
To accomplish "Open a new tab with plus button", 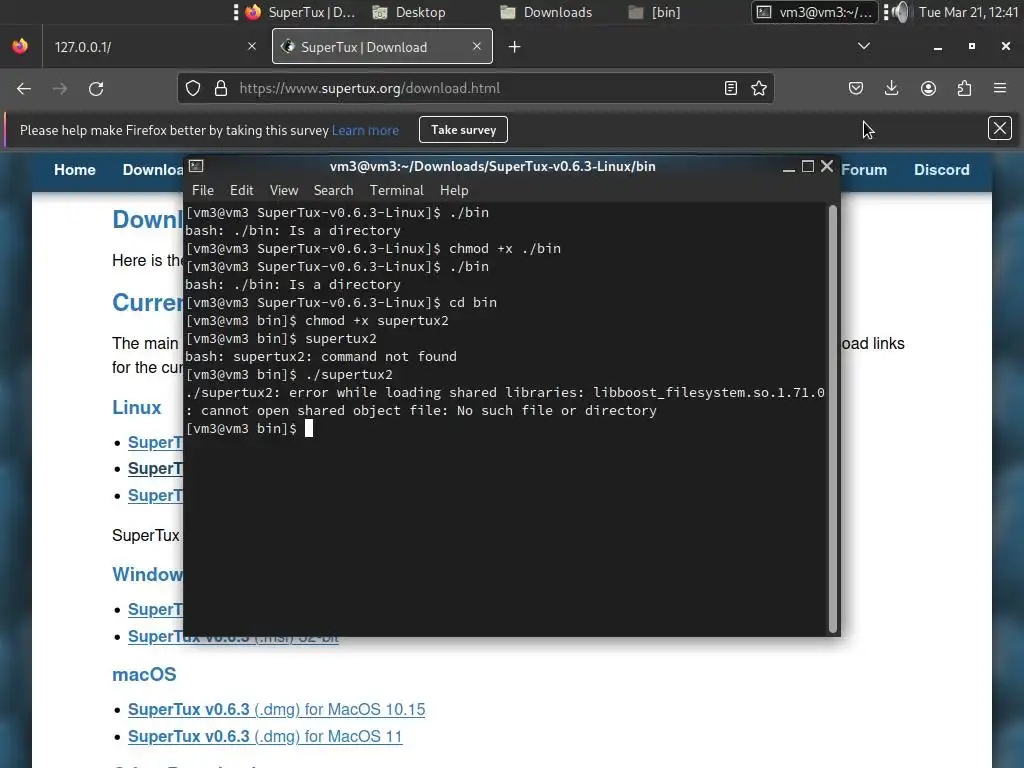I will (x=515, y=47).
